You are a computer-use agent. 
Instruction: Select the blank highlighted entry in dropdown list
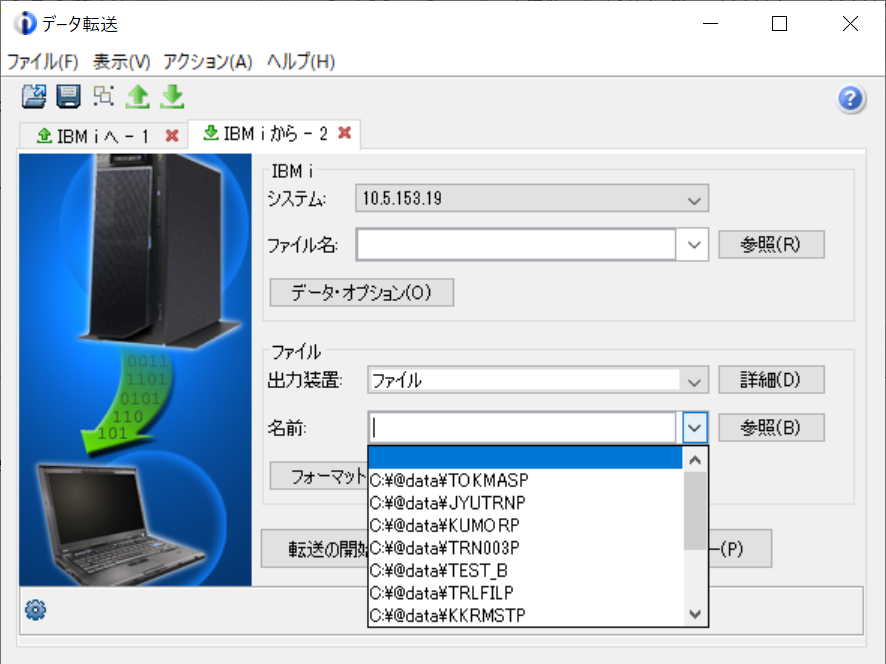tap(525, 458)
